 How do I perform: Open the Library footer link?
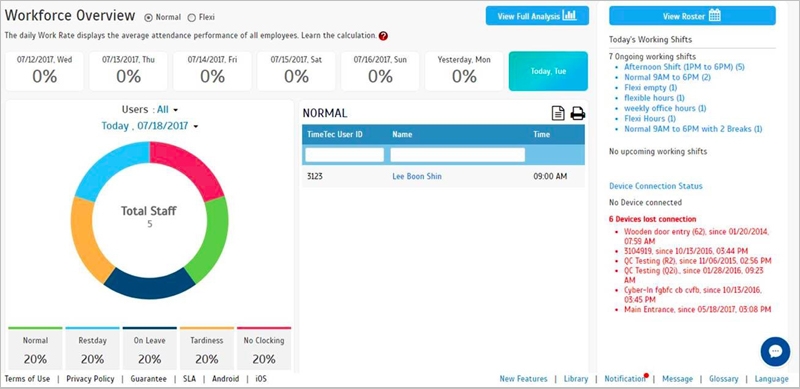pos(576,379)
